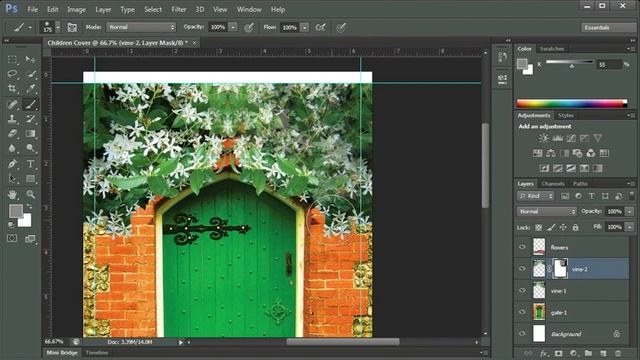This screenshot has height=360, width=640.
Task: Select the vine-2 layer mask thumbnail
Action: [x=560, y=269]
